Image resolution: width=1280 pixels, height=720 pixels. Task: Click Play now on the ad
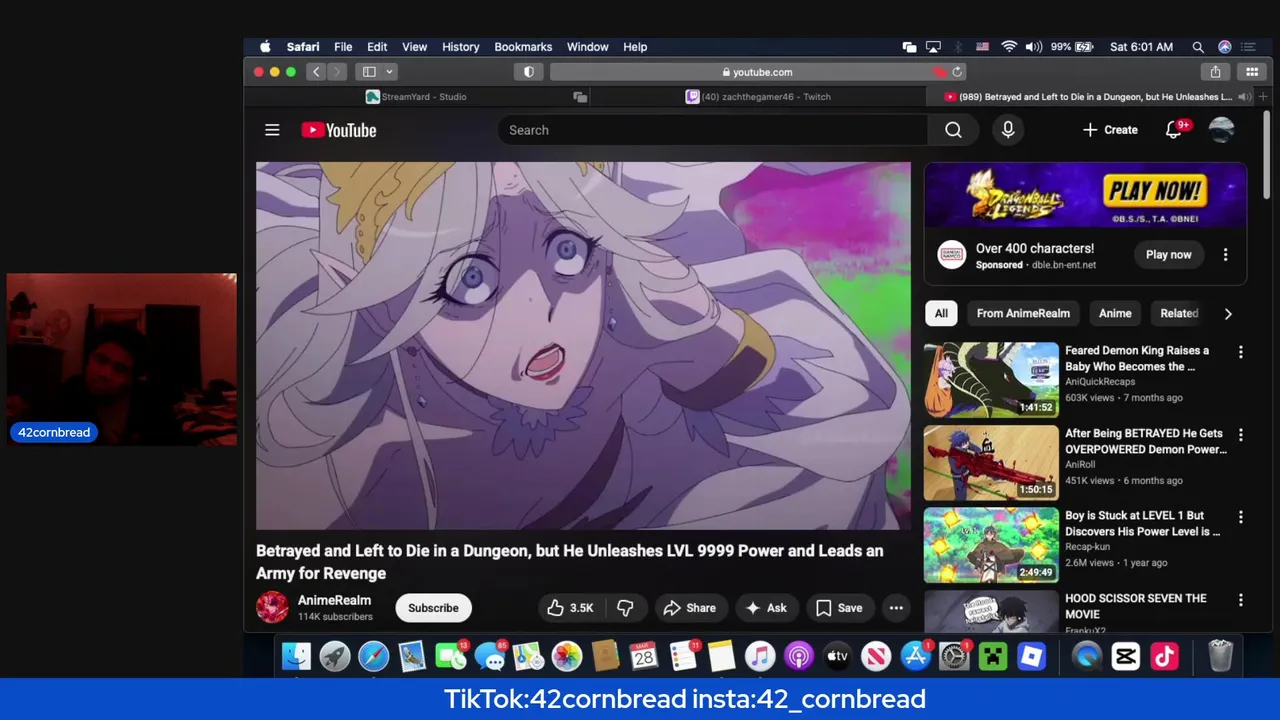(x=1168, y=255)
